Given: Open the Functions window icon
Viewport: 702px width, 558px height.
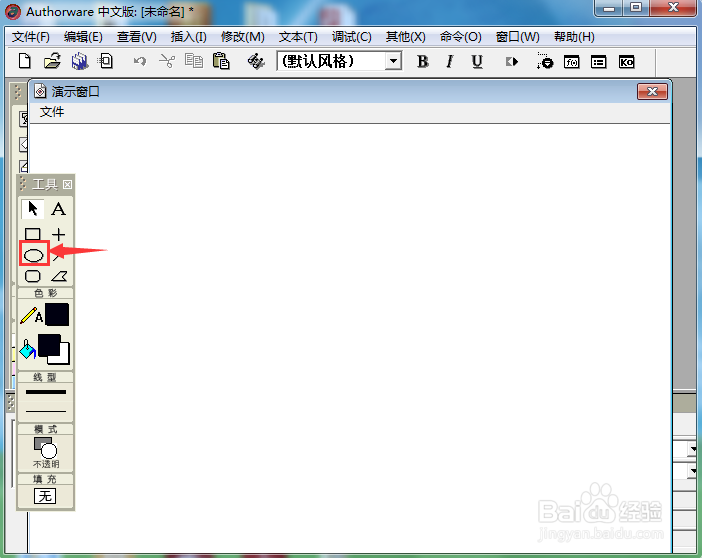Looking at the screenshot, I should point(572,62).
